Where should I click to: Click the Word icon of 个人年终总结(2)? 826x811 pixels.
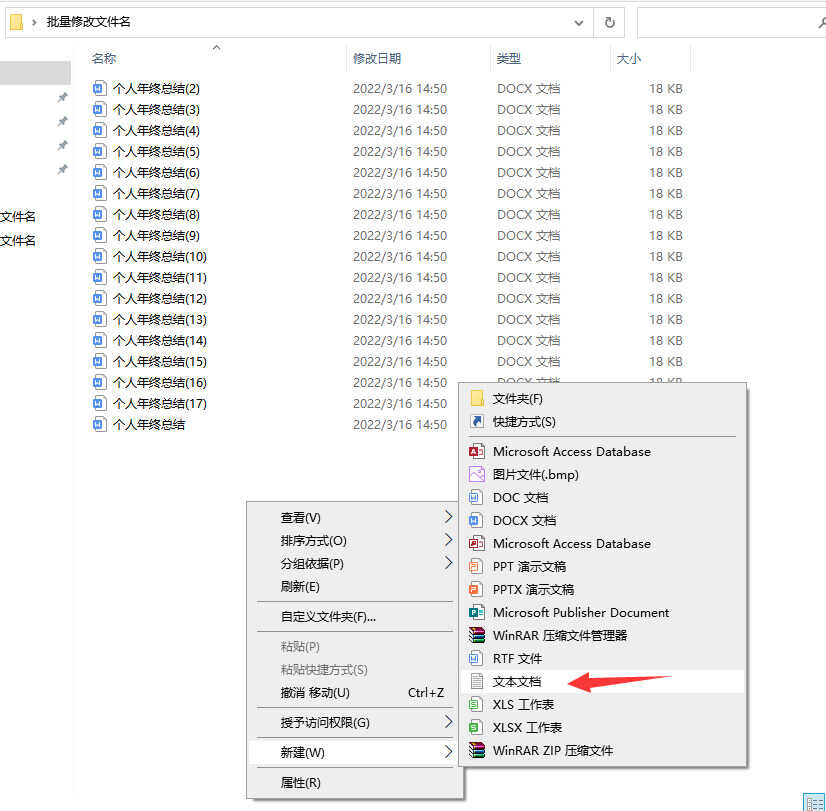pyautogui.click(x=99, y=88)
